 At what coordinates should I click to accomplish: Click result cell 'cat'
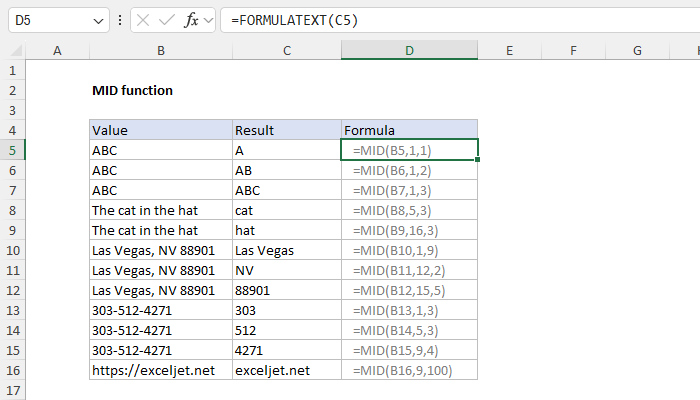click(287, 210)
